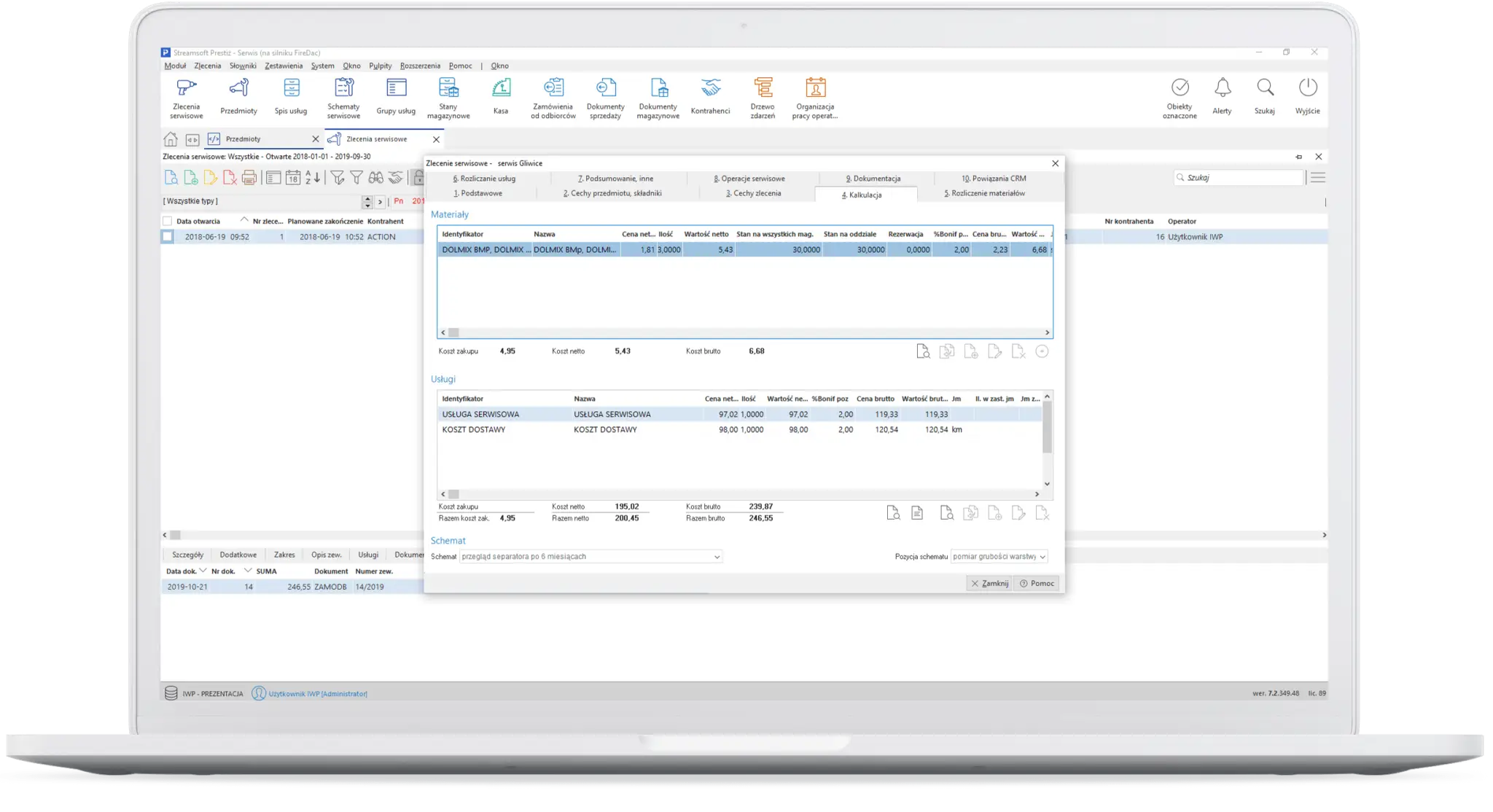This screenshot has width=1493, height=812.
Task: Open the Pozycja schematu dropdown
Action: pyautogui.click(x=1042, y=557)
